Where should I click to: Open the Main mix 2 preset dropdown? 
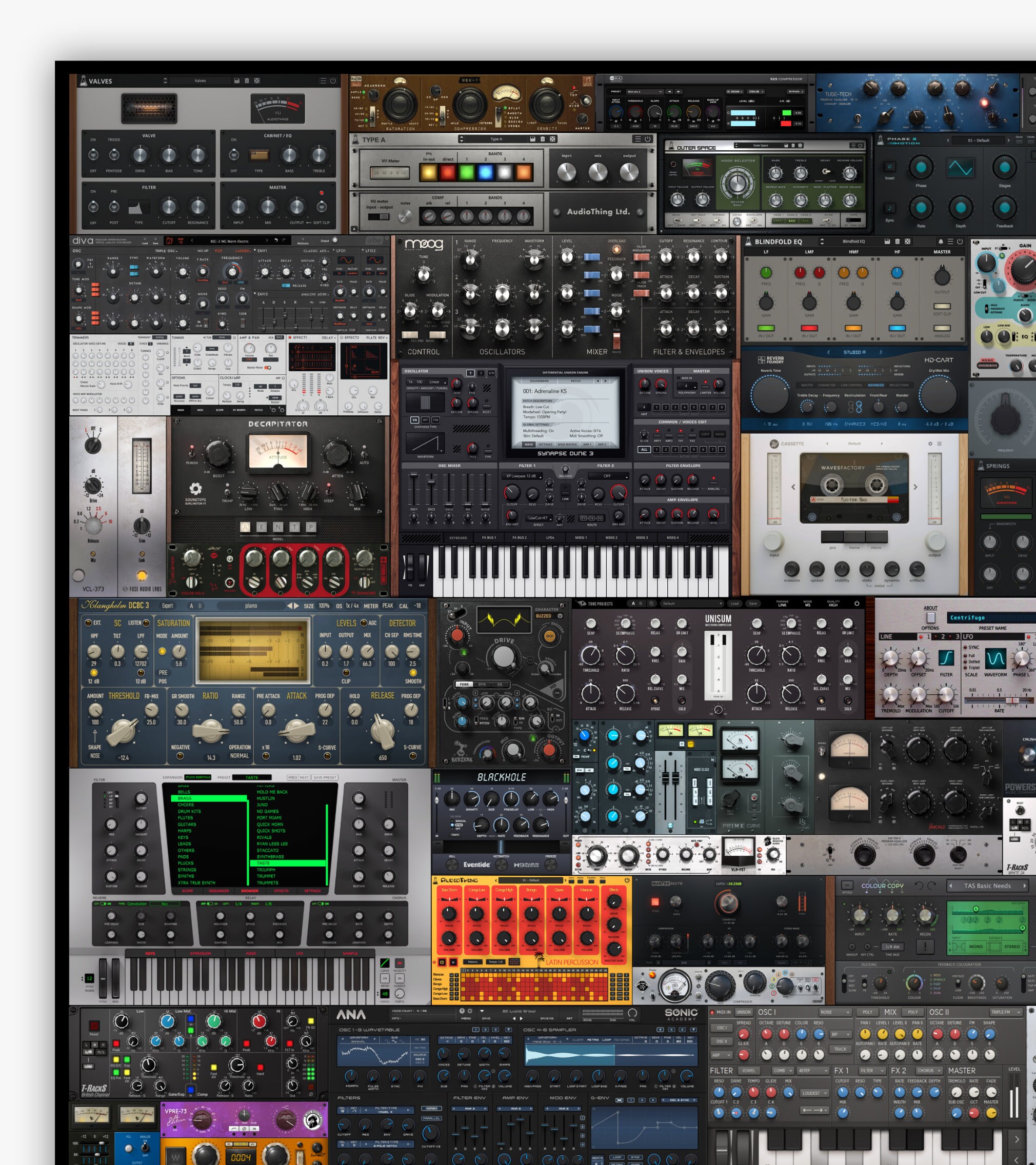coord(645,92)
